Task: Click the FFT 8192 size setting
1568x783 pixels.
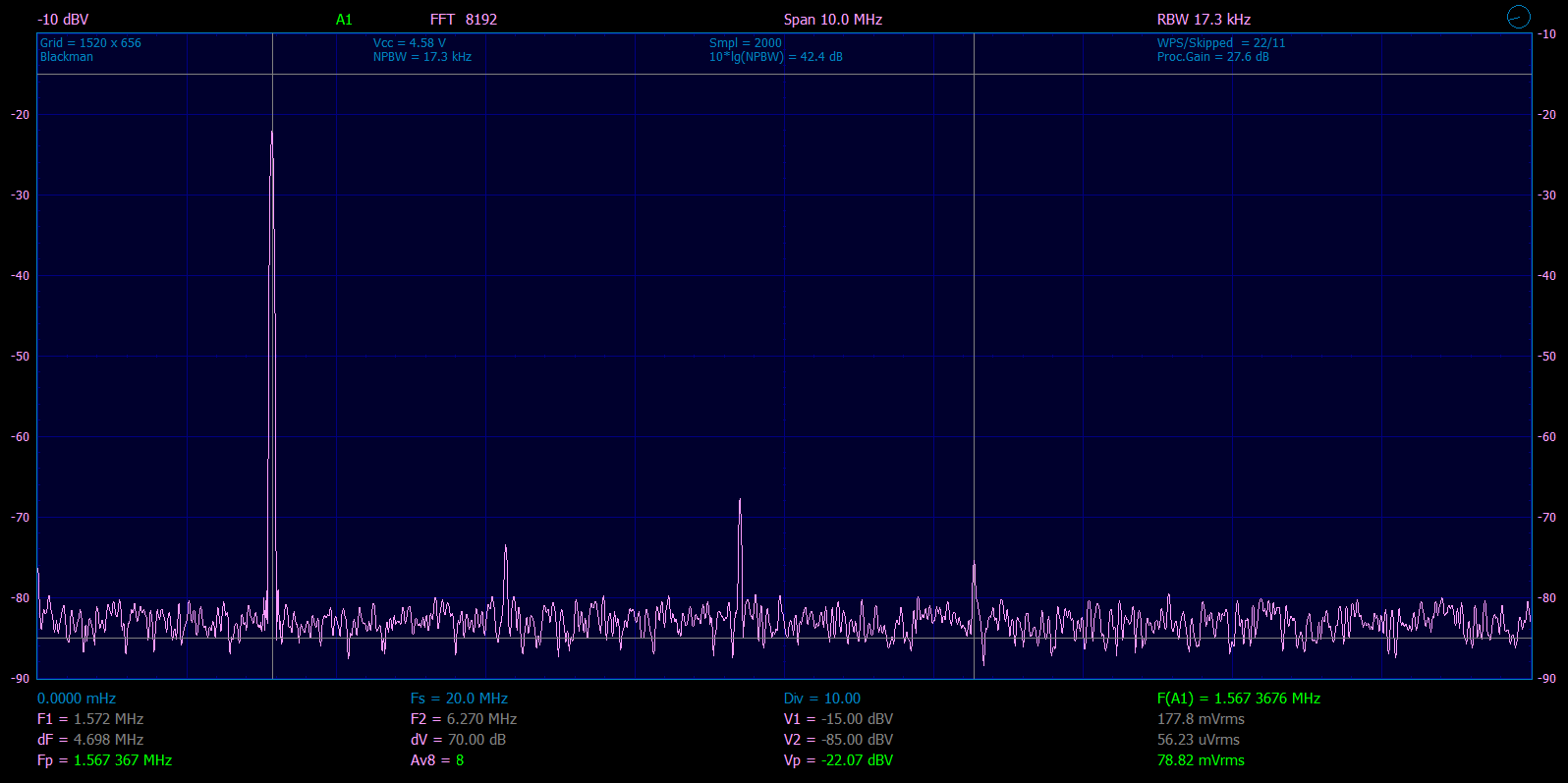Action: 464,20
